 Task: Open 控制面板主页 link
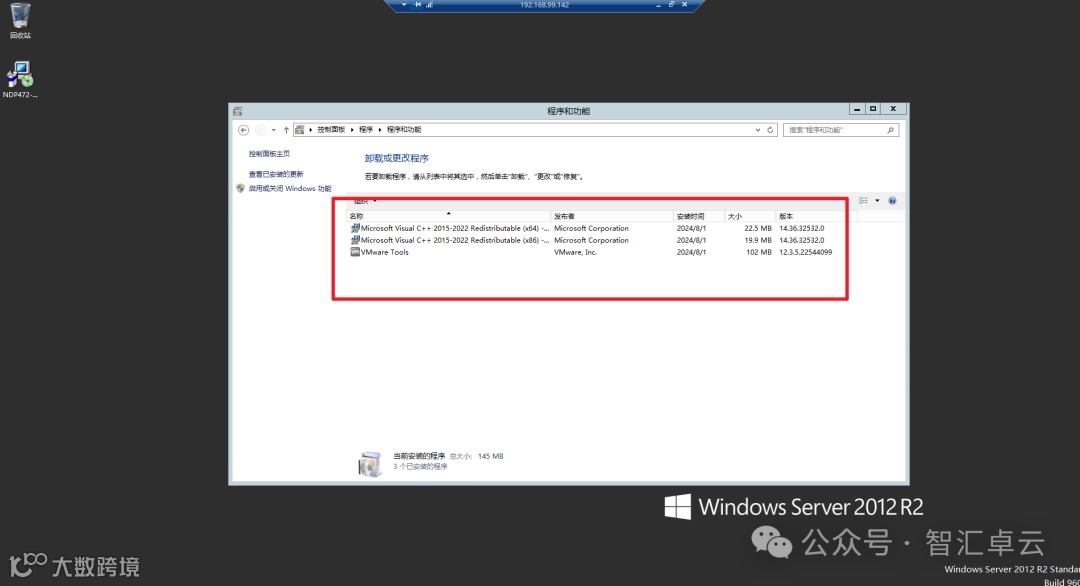point(269,154)
